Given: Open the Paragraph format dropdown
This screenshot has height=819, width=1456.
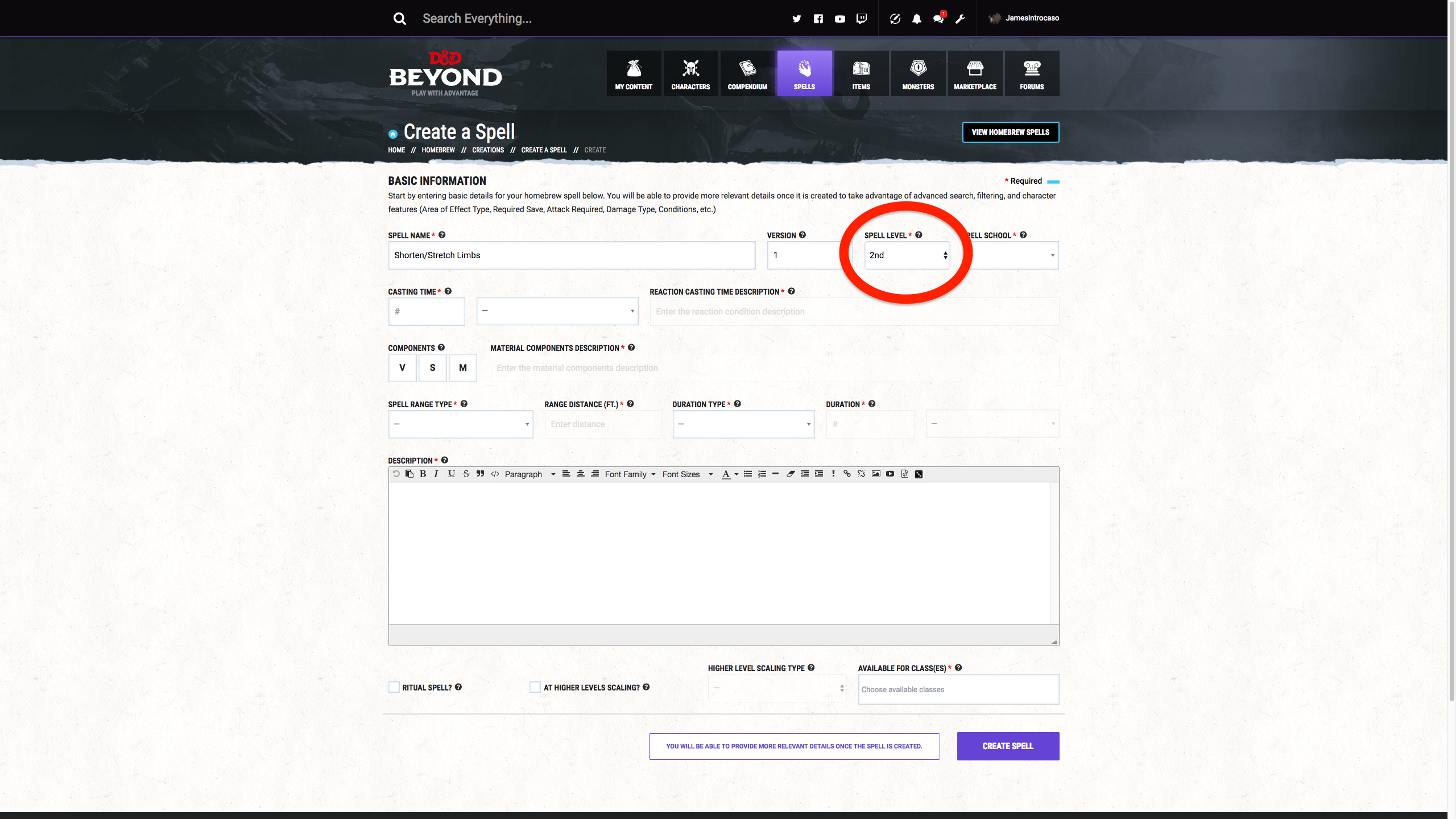Looking at the screenshot, I should pyautogui.click(x=530, y=474).
